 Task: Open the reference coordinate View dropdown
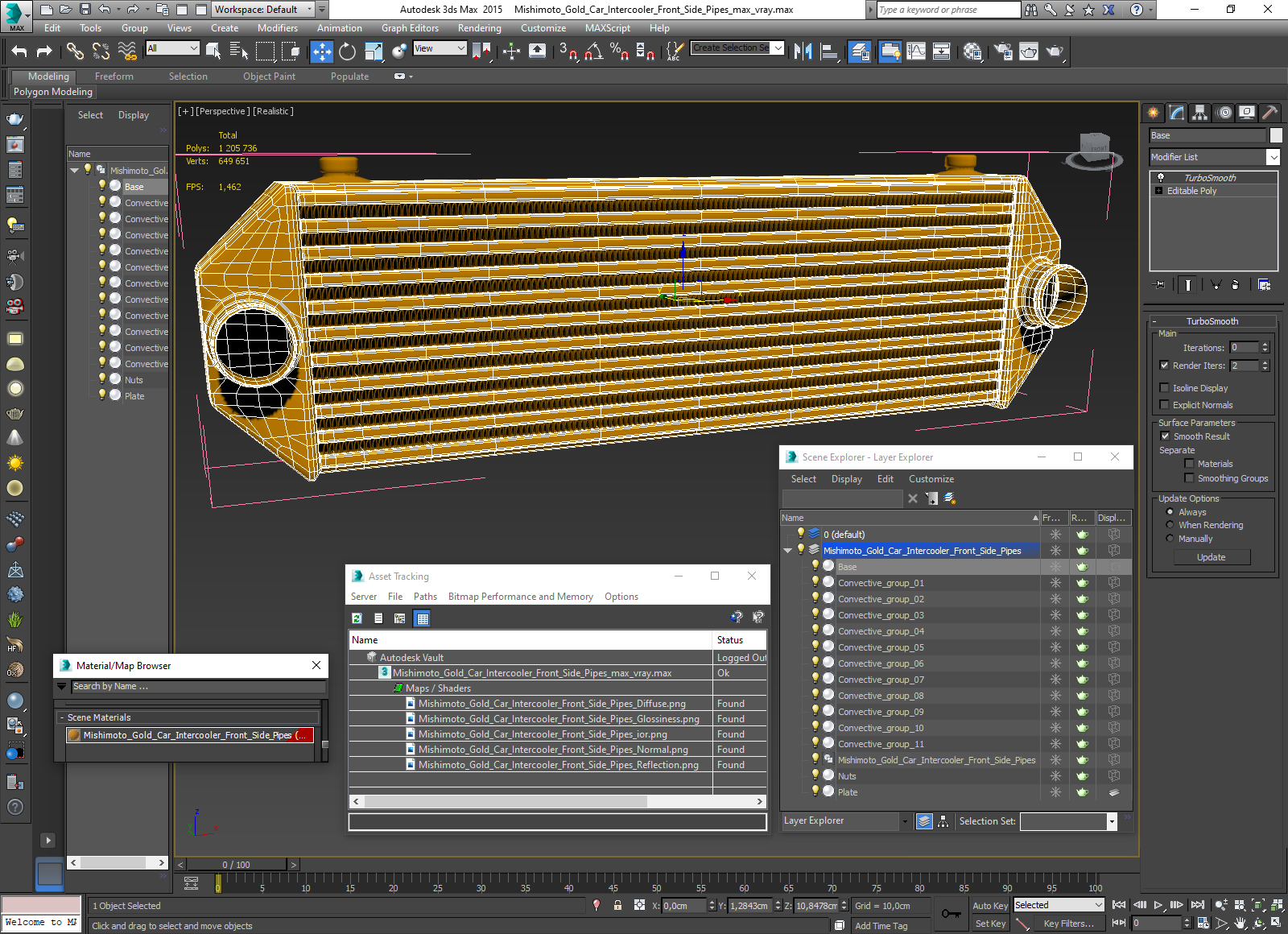(440, 48)
